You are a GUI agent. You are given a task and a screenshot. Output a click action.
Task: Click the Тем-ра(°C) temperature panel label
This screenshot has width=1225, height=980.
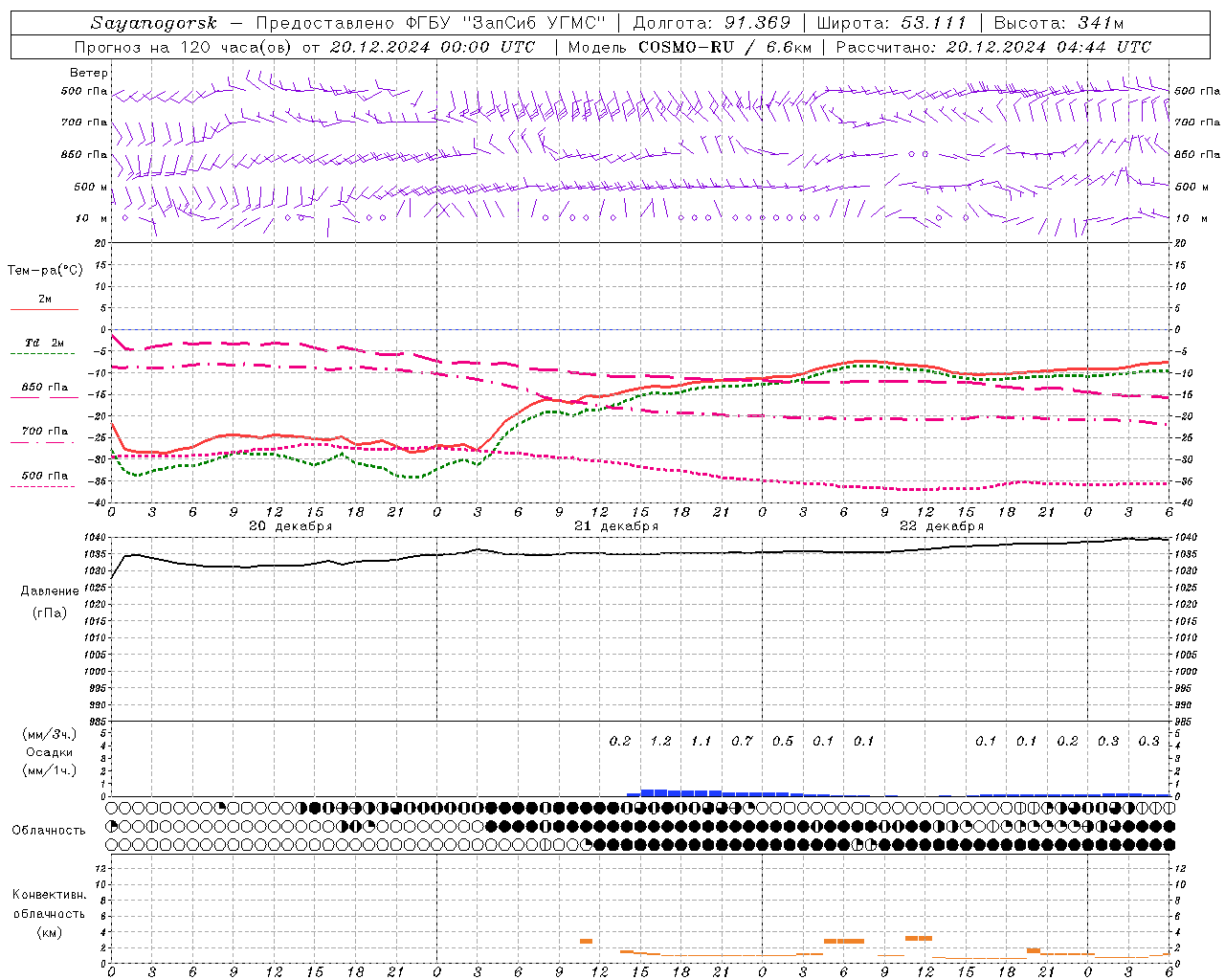pos(45,271)
